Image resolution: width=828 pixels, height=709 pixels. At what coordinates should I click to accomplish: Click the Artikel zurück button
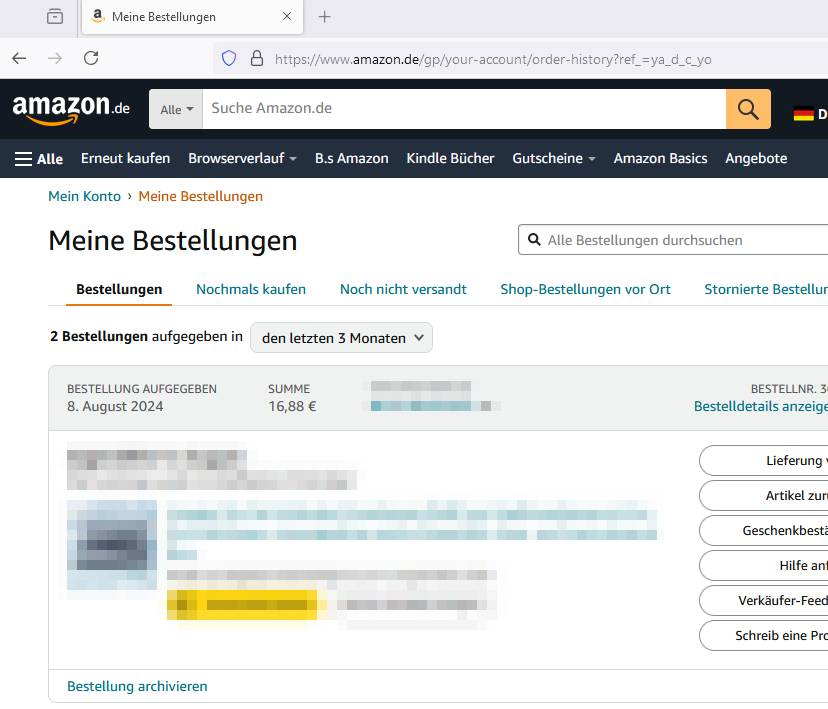pyautogui.click(x=764, y=496)
